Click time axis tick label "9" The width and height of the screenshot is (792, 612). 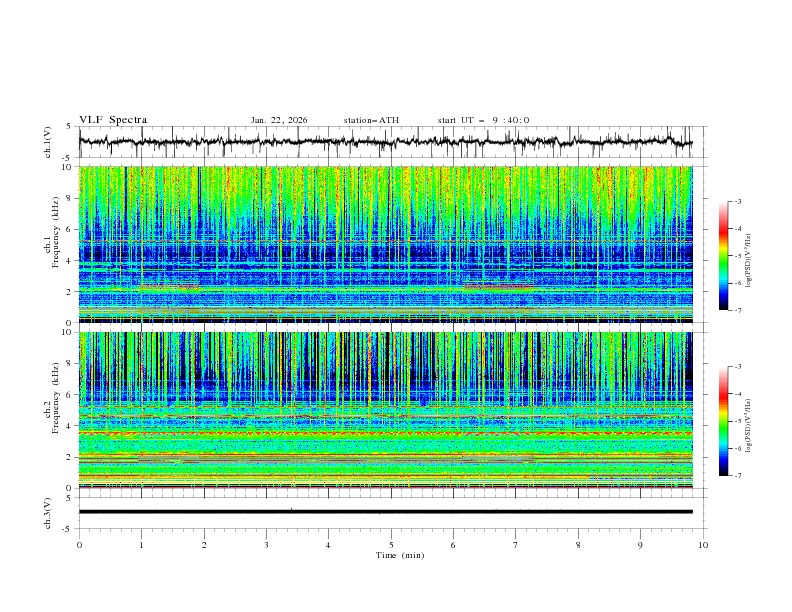coord(640,545)
